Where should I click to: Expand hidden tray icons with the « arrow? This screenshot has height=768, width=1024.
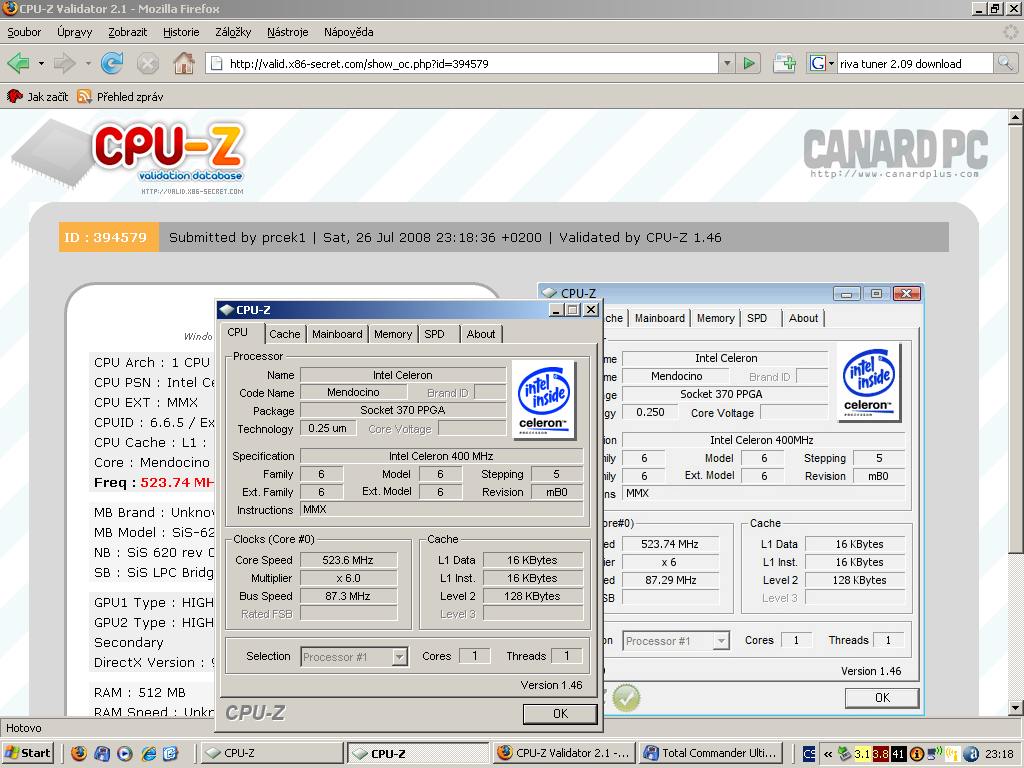827,754
